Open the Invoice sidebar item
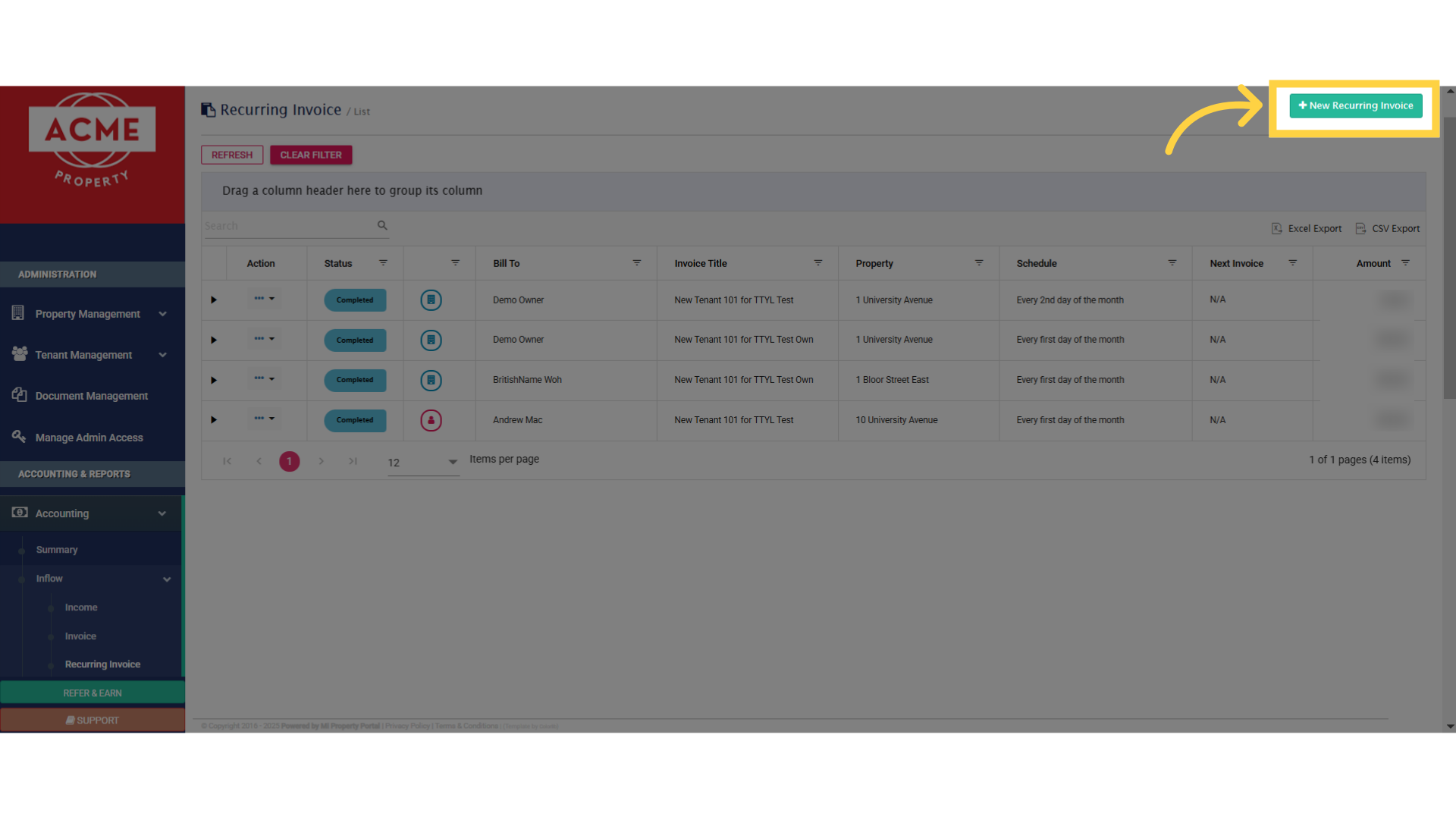1456x819 pixels. coord(80,636)
